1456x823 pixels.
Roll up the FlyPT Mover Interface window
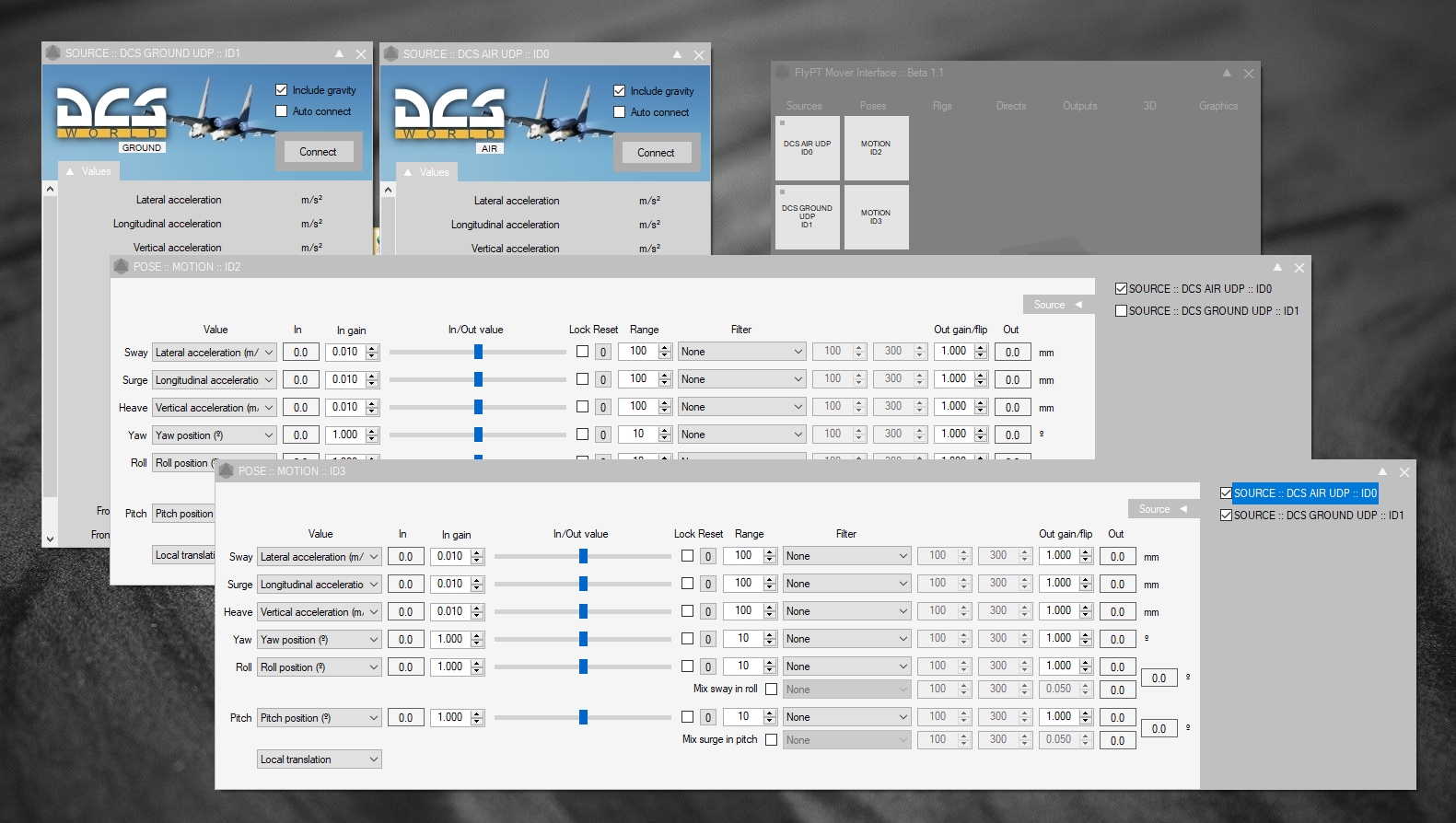click(1227, 73)
